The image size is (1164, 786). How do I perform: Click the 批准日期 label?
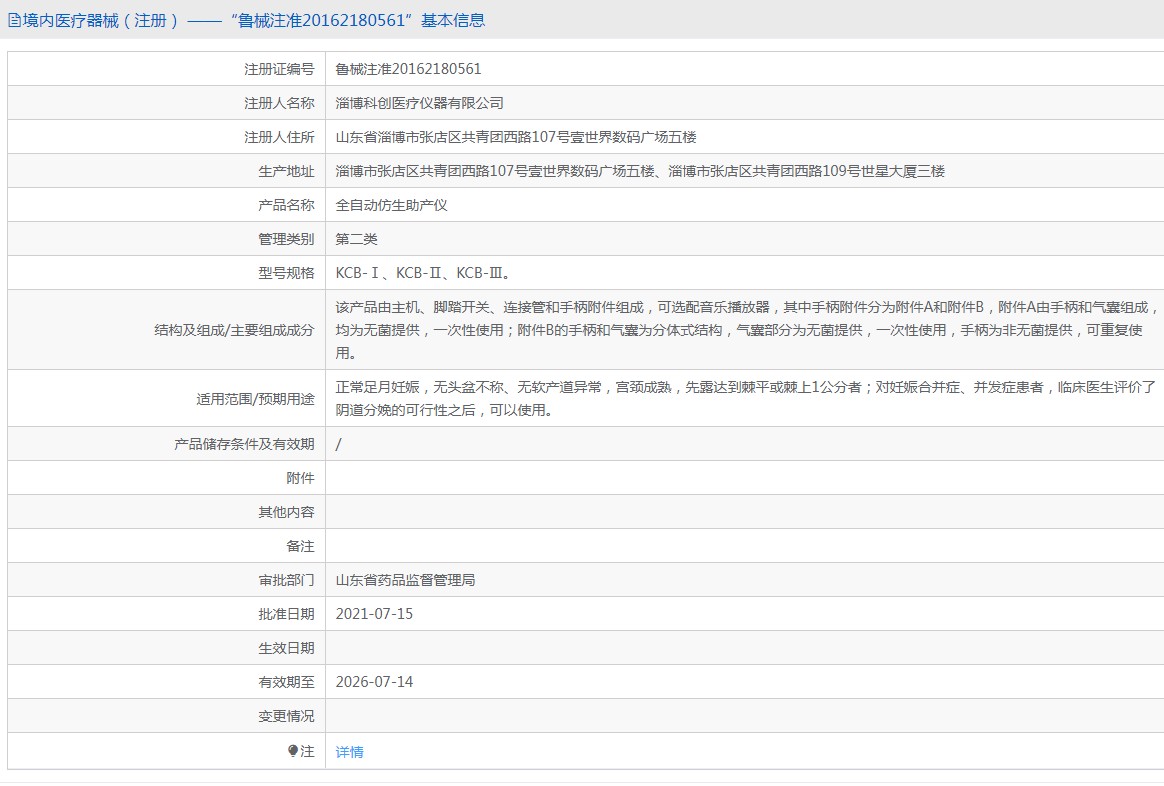[x=287, y=615]
